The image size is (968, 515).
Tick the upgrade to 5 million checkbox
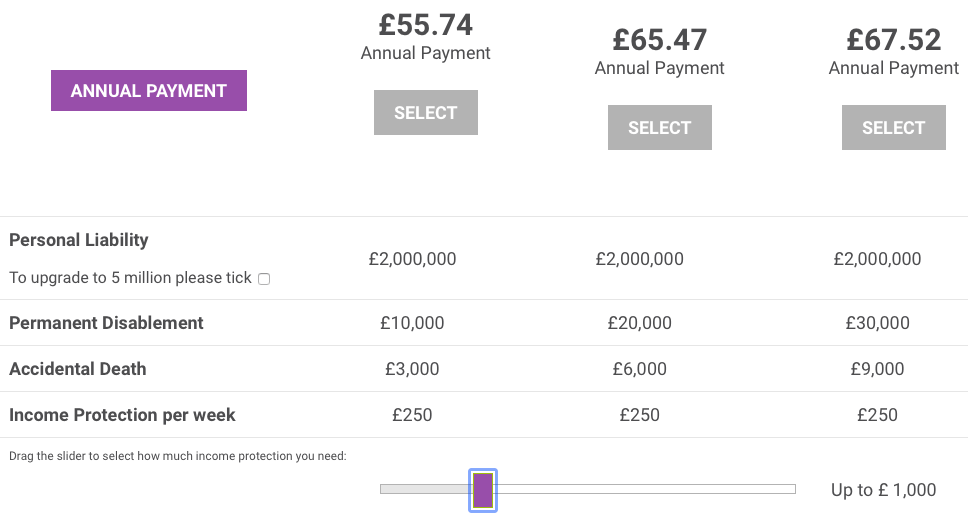(x=264, y=279)
